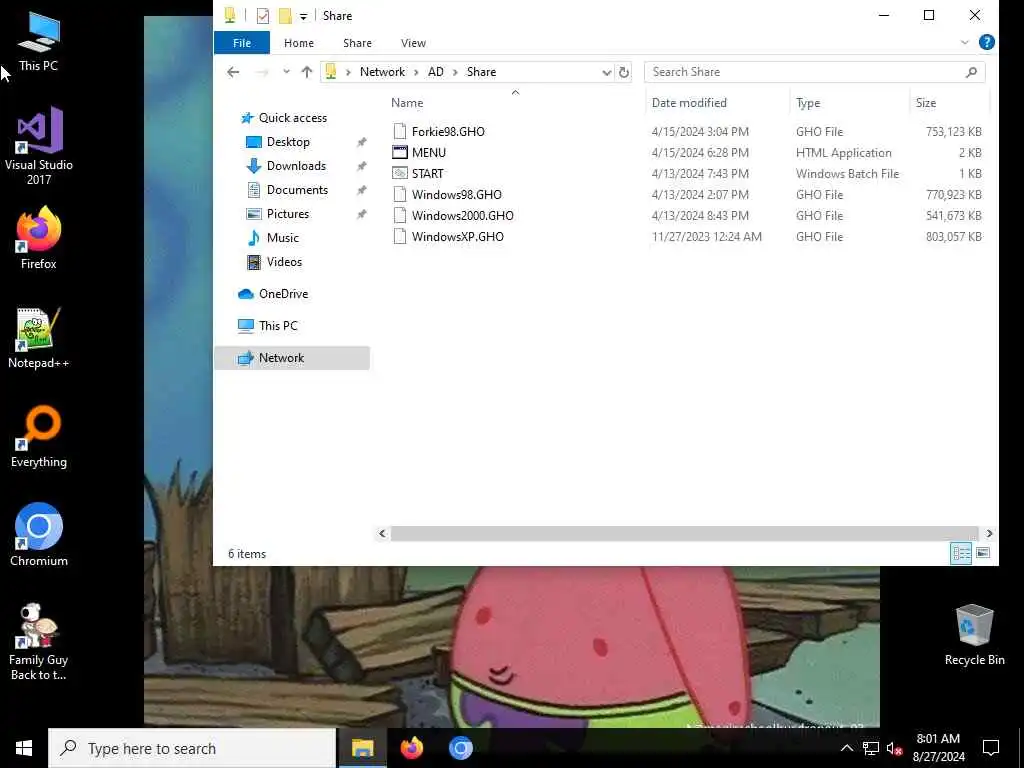Image resolution: width=1024 pixels, height=768 pixels.
Task: Sort by Type column header
Action: 808,103
